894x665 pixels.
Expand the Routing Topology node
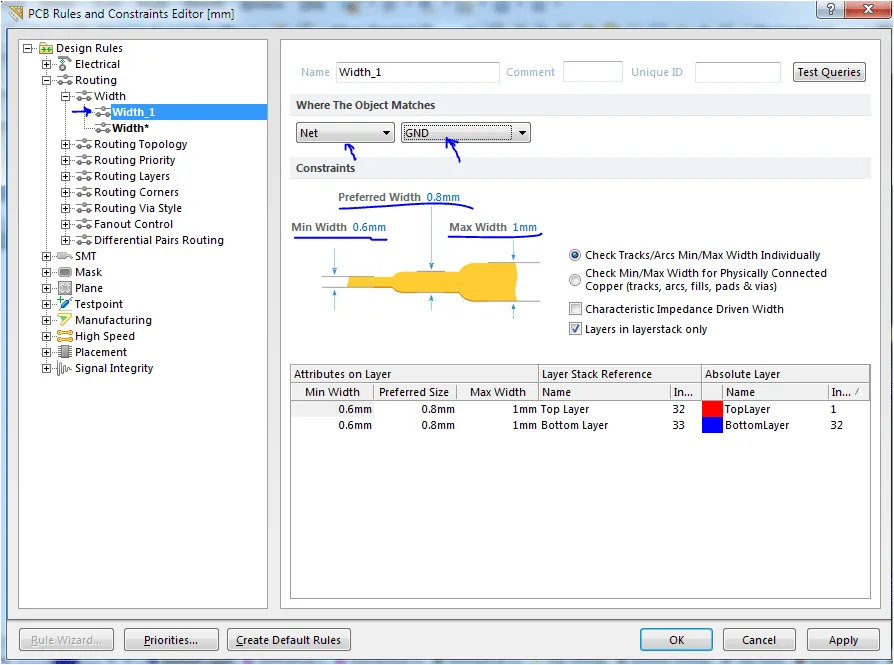click(x=66, y=144)
